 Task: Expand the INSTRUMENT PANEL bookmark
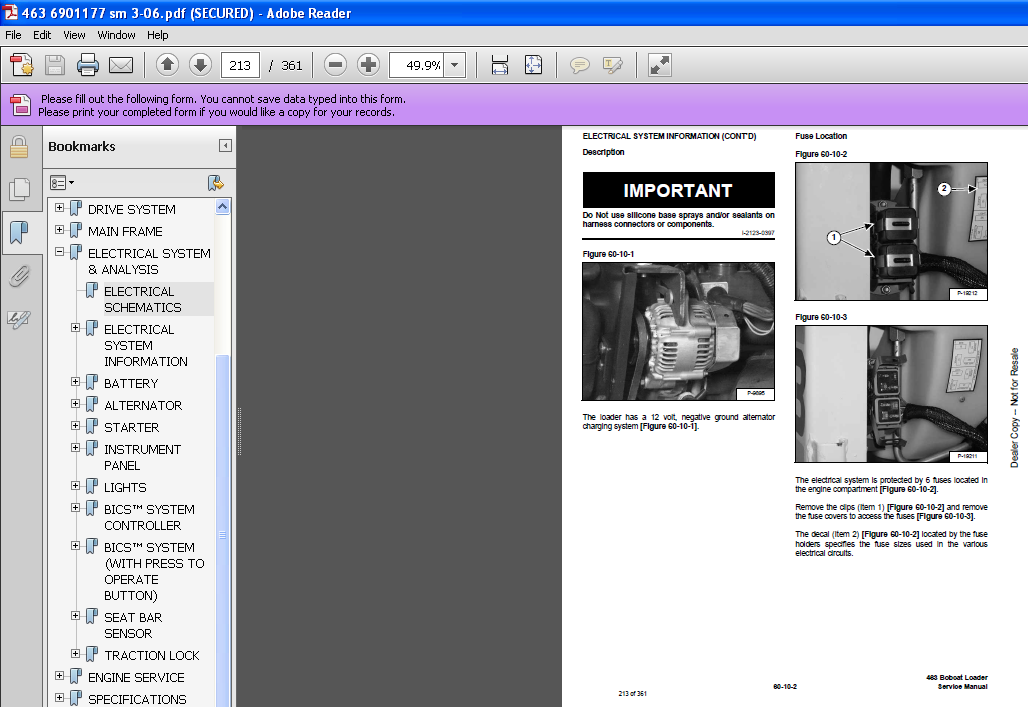click(75, 447)
